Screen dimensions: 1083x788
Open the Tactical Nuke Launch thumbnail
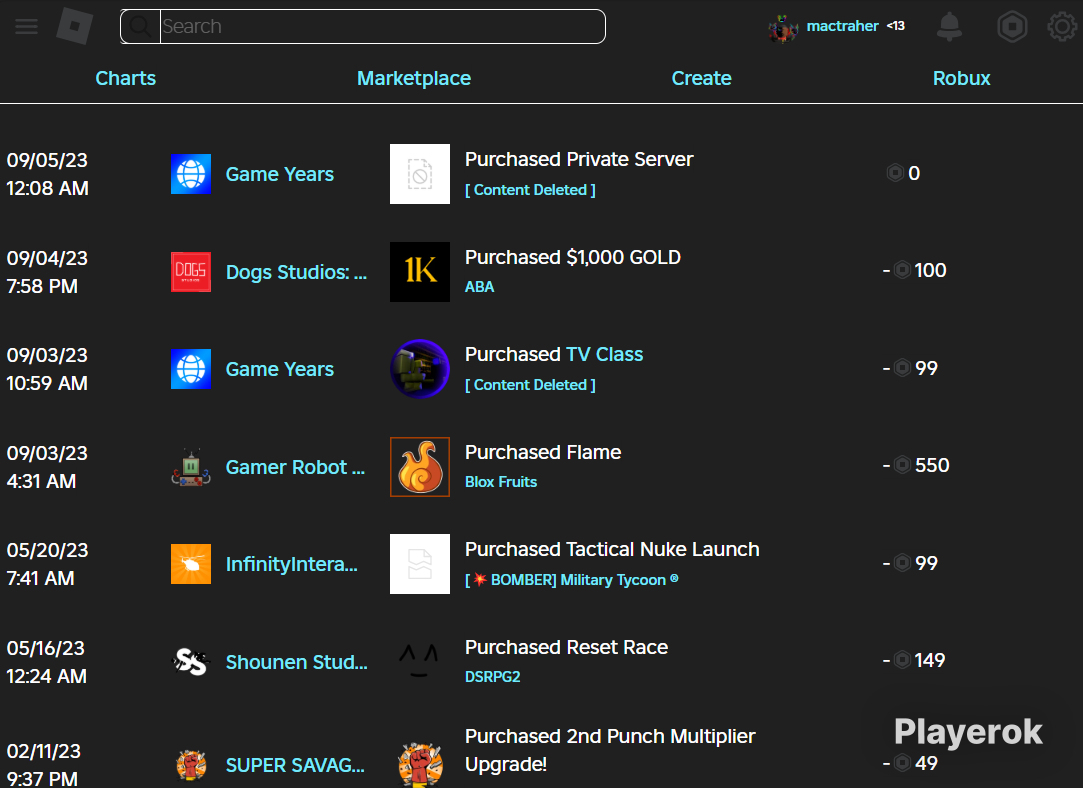tap(420, 564)
